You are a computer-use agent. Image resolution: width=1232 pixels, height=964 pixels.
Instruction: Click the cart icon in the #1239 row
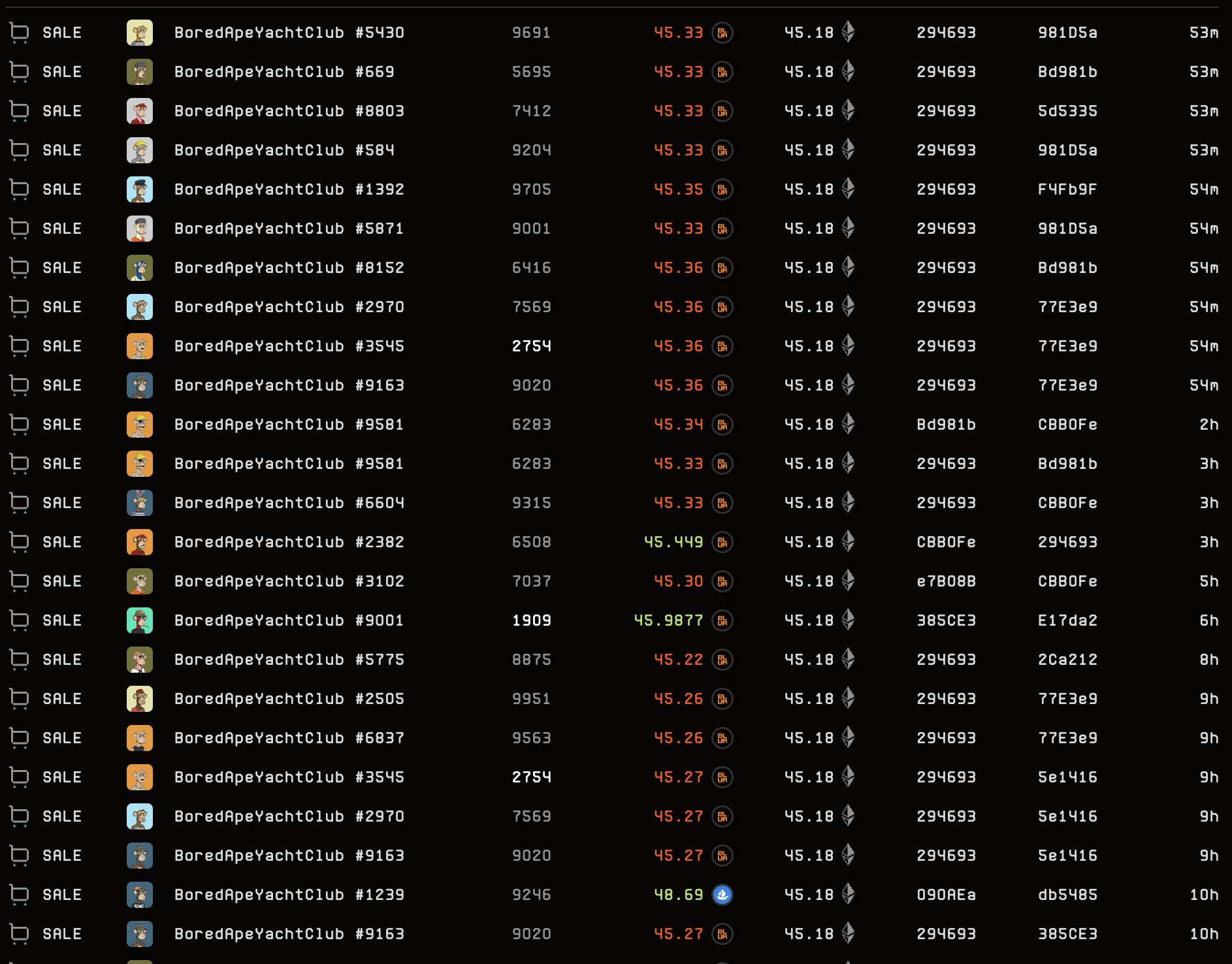pos(20,895)
